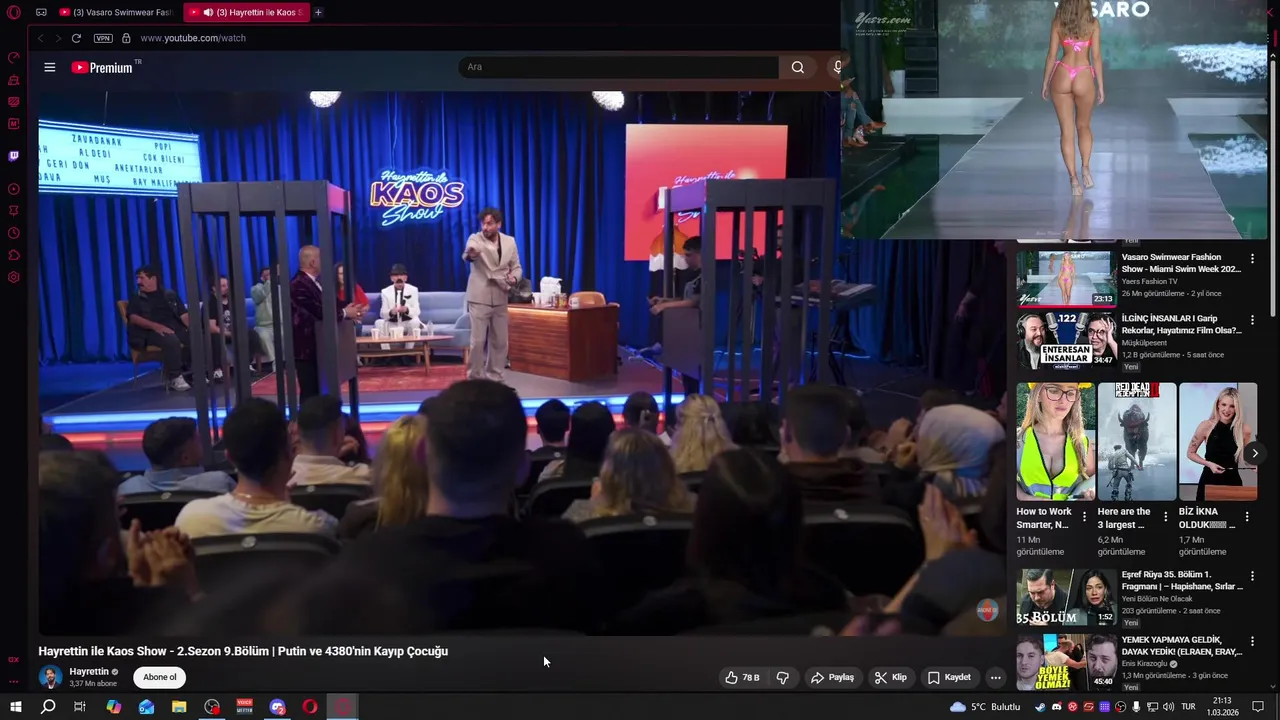Open Eşref Rüya 35. Bölüm video title

(1182, 580)
